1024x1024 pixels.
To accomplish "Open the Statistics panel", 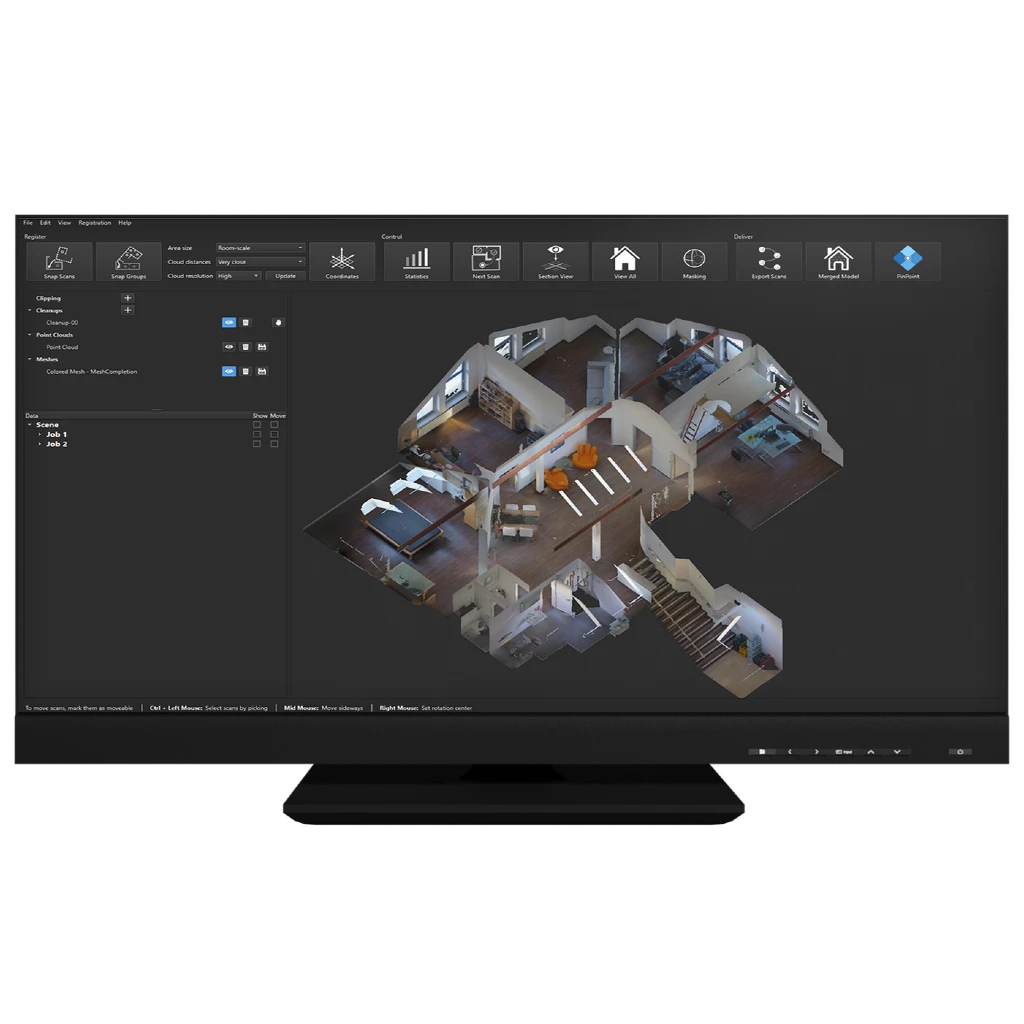I will [x=417, y=262].
